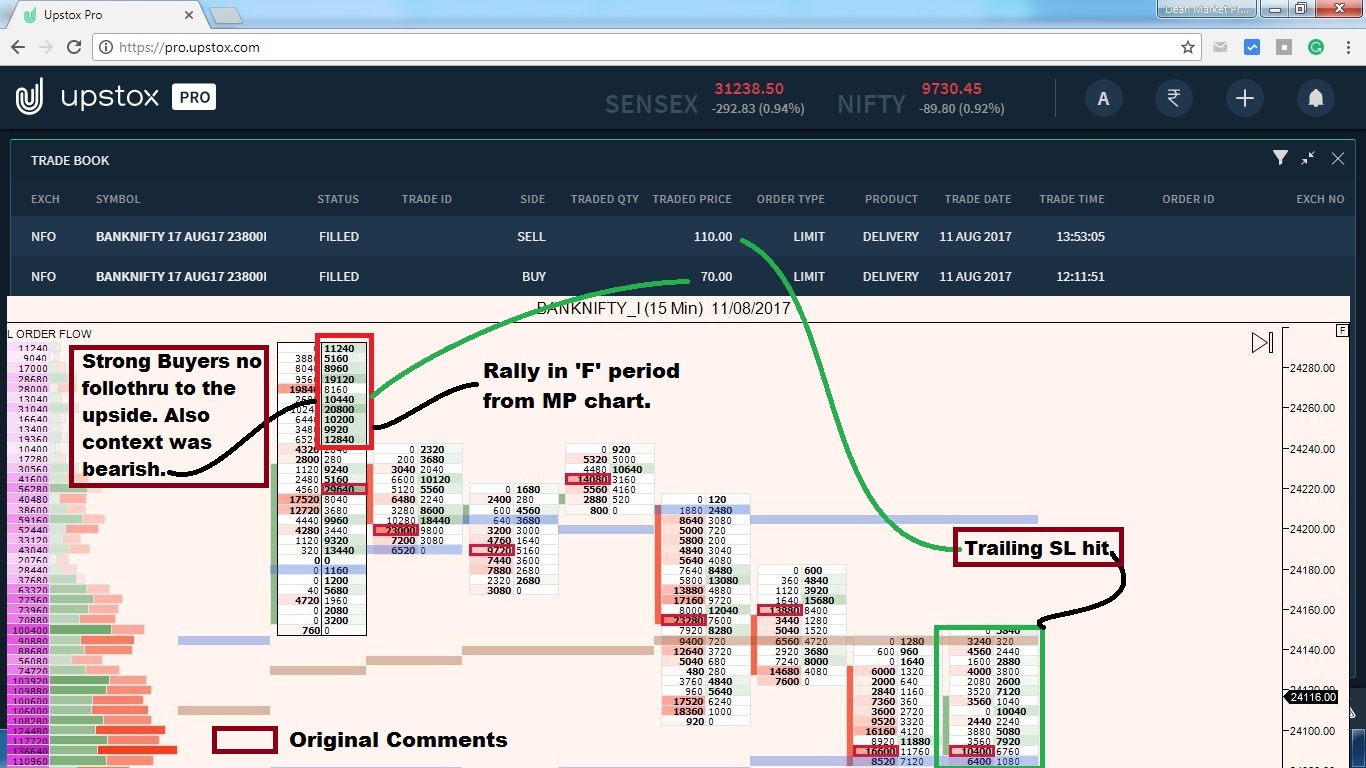This screenshot has width=1366, height=768.
Task: Click the SIDE column header
Action: pyautogui.click(x=533, y=199)
